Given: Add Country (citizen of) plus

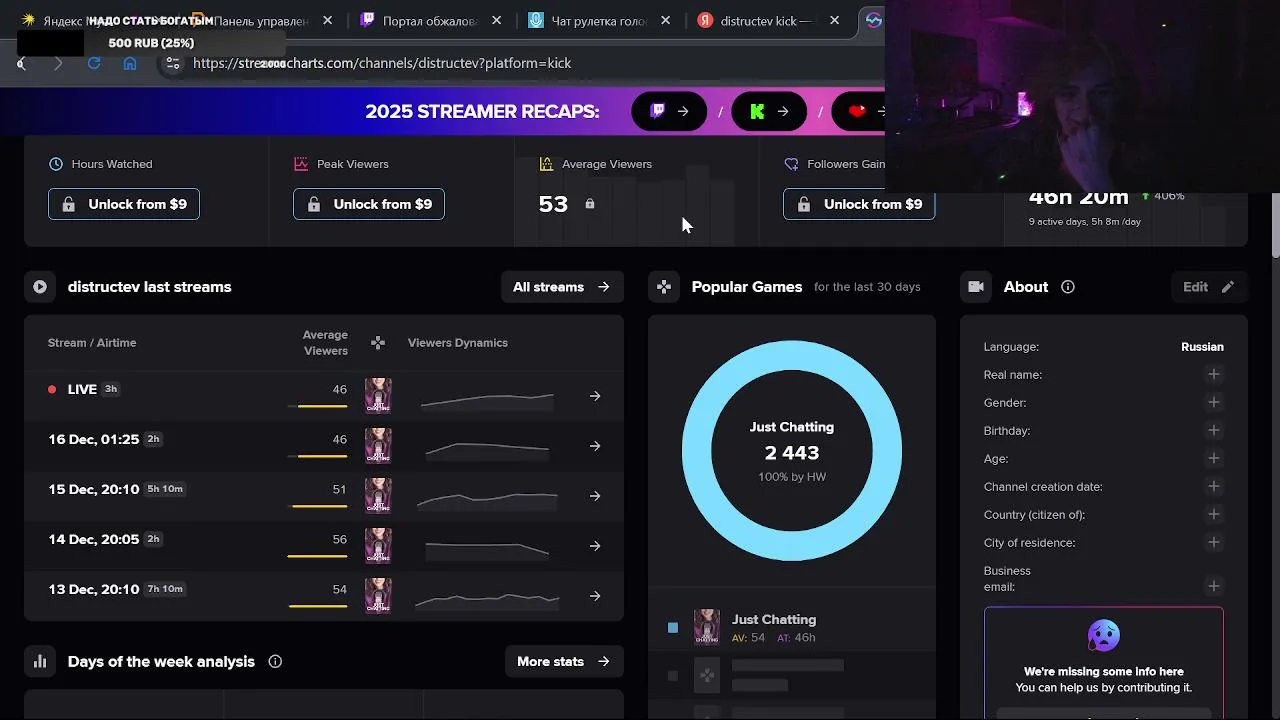Looking at the screenshot, I should click(1214, 515).
